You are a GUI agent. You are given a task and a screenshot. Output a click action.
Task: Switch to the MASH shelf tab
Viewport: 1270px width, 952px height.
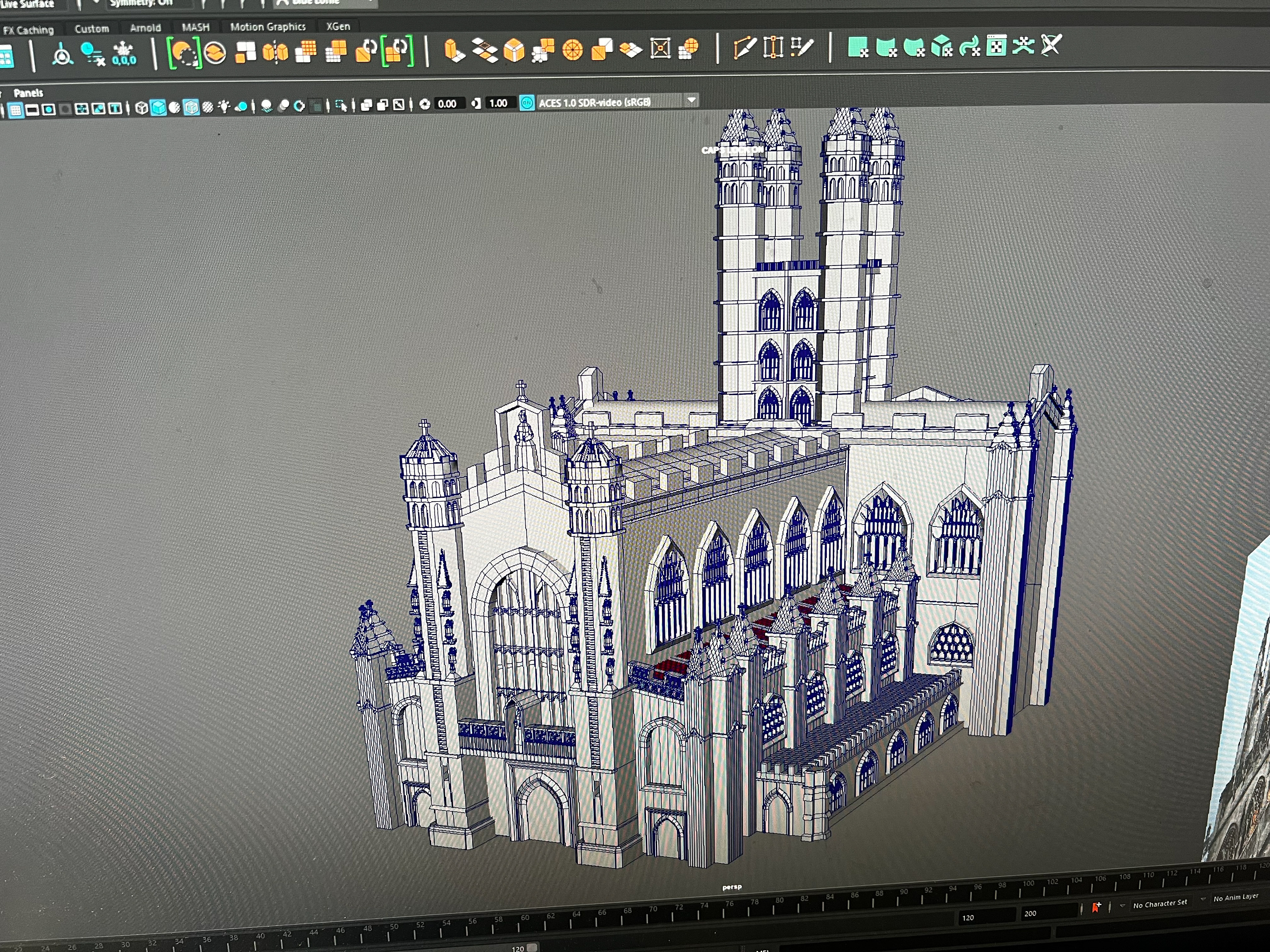click(196, 27)
